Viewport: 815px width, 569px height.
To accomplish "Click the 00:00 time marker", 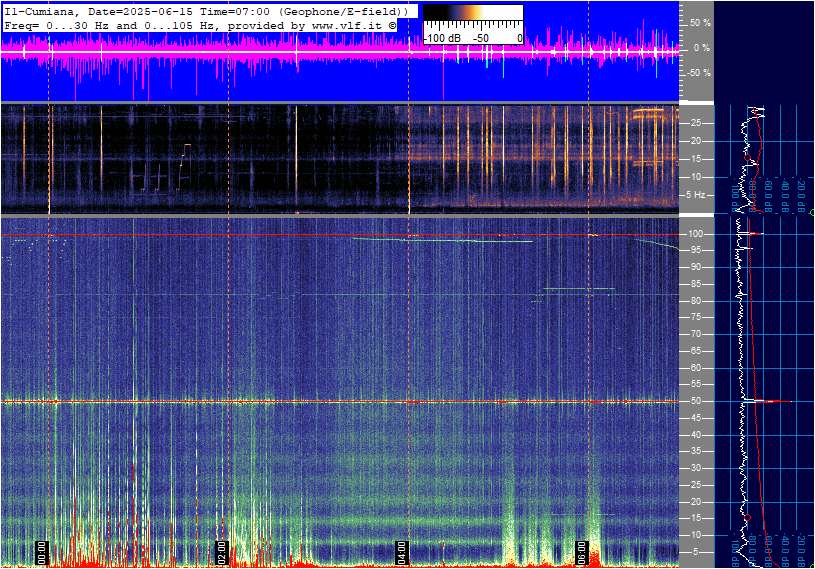I will (42, 552).
